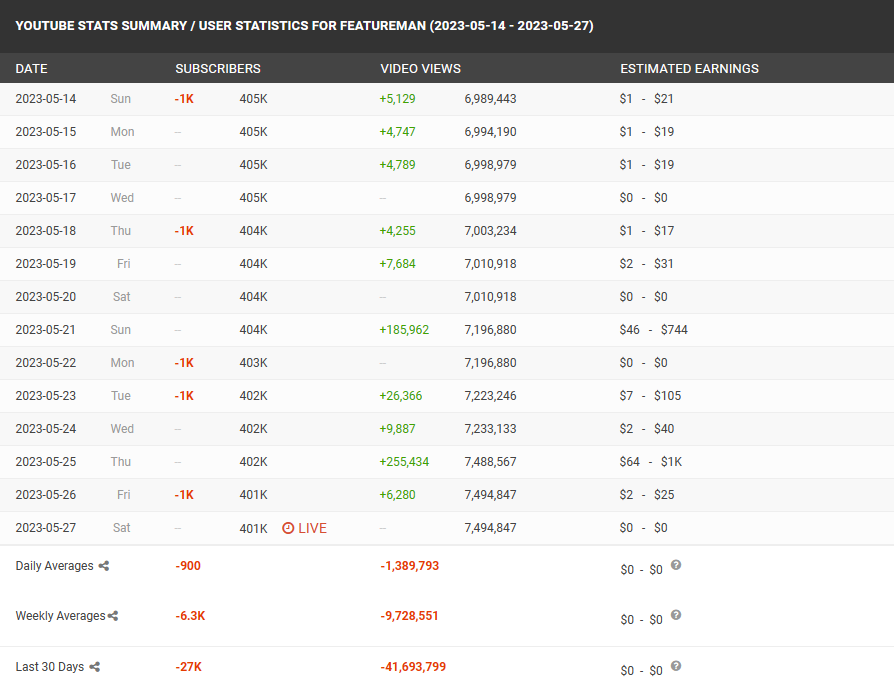The image size is (894, 694).
Task: Click the Last 30 Days label
Action: [x=50, y=667]
